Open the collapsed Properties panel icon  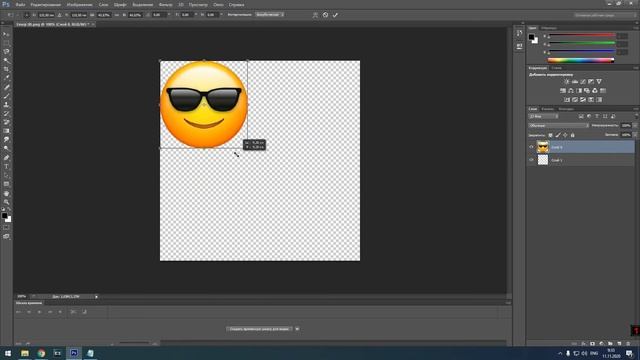[519, 47]
